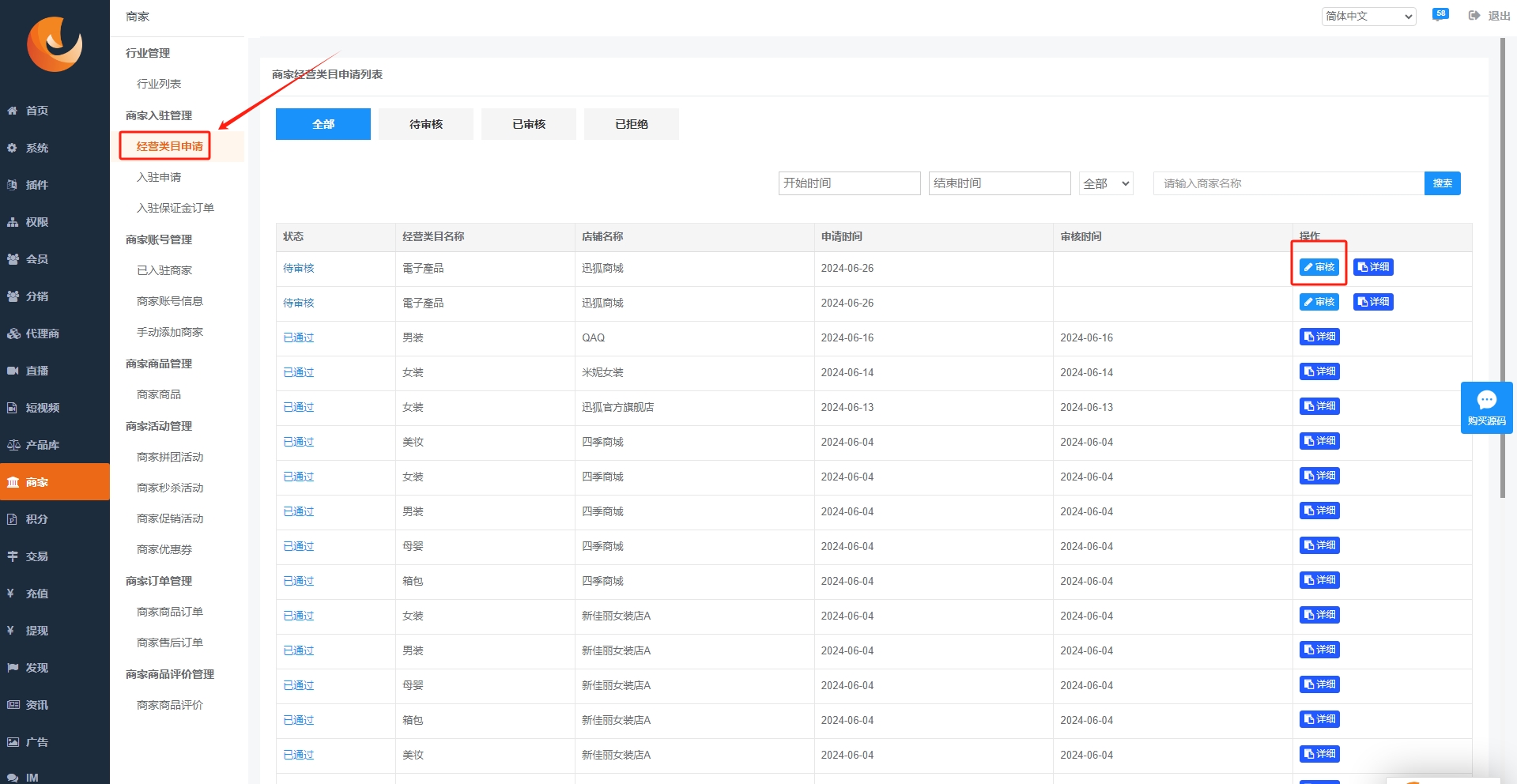Open the 交易 transactions sidebar item
Image resolution: width=1517 pixels, height=784 pixels.
(x=55, y=556)
